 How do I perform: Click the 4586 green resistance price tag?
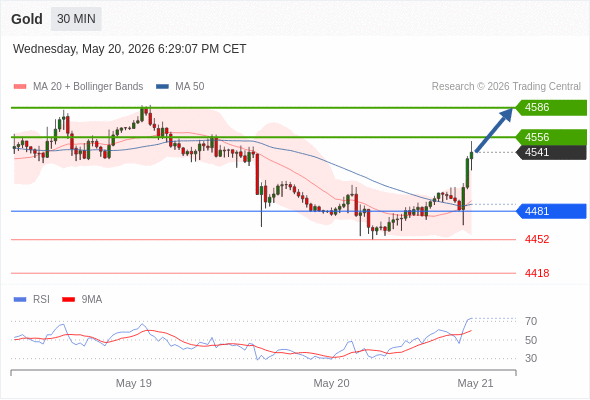[x=551, y=108]
